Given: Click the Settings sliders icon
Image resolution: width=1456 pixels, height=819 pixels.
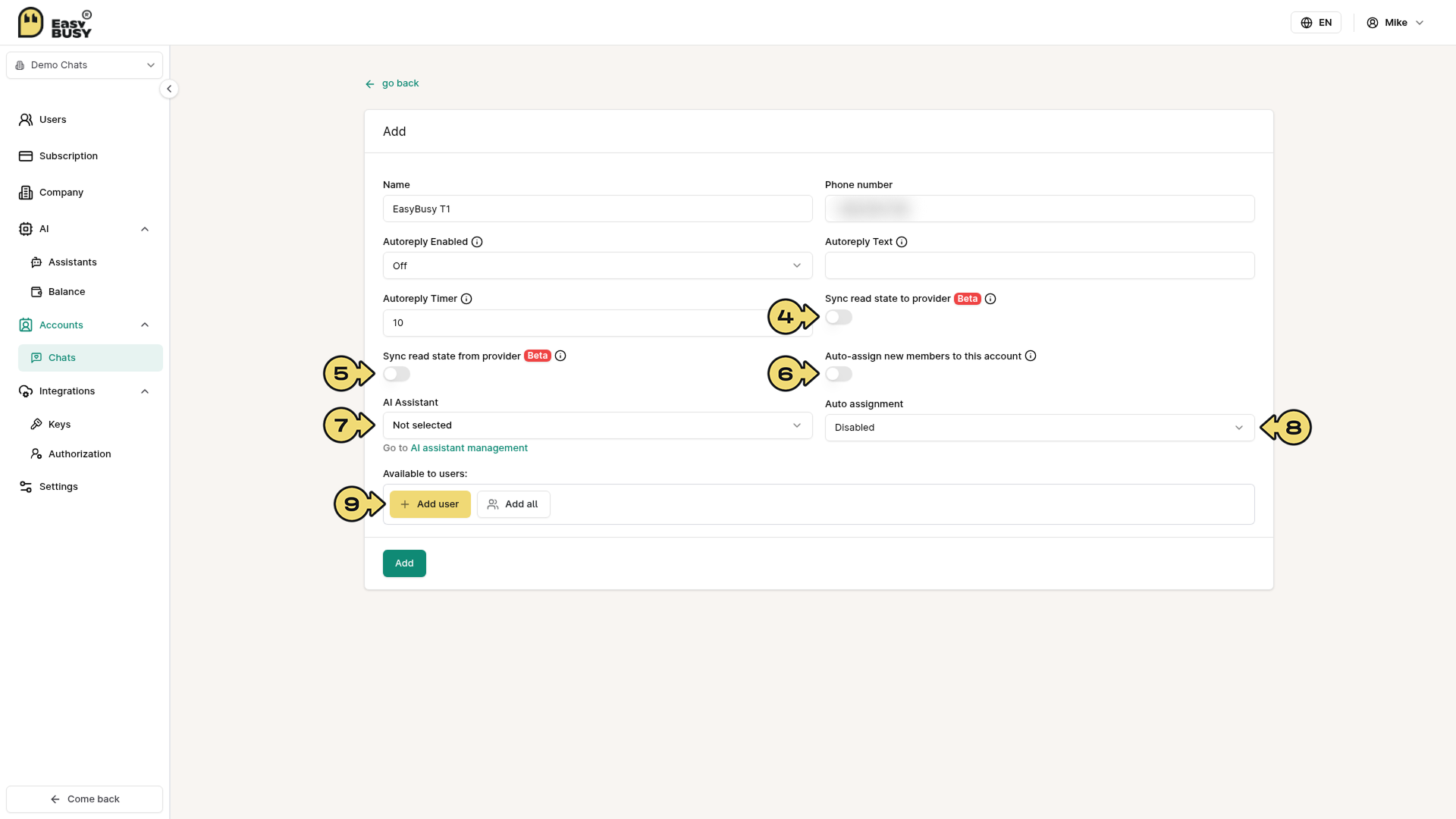Looking at the screenshot, I should (x=26, y=487).
